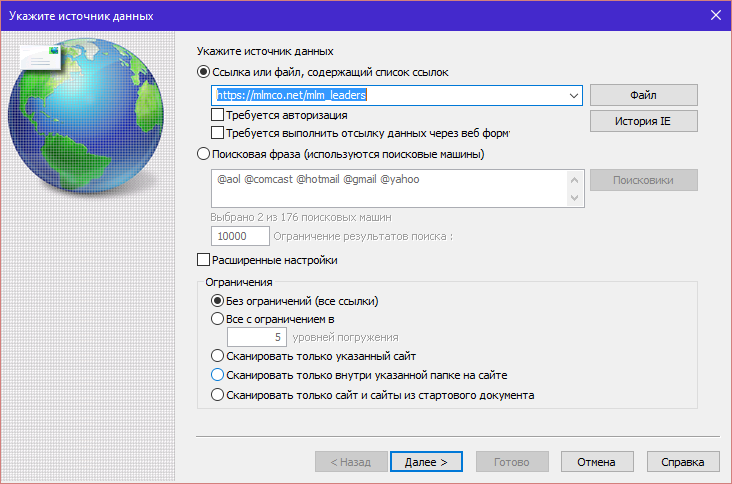Select 'Сканировать только указанный сайт' option
This screenshot has height=484, width=732.
(x=218, y=356)
